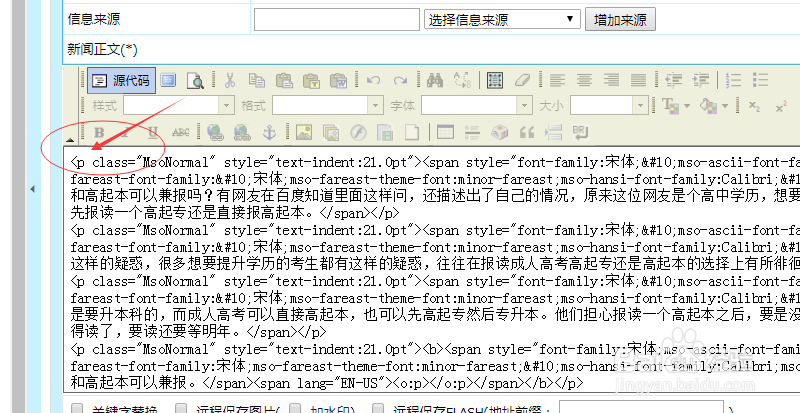Click the Select All icon
This screenshot has width=800, height=413.
pos(495,80)
